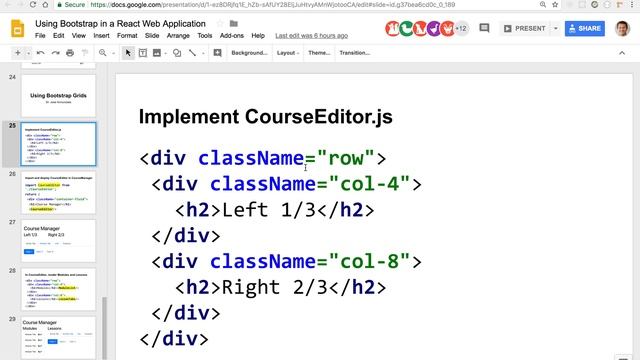Reload the page in the browser

click(33, 4)
